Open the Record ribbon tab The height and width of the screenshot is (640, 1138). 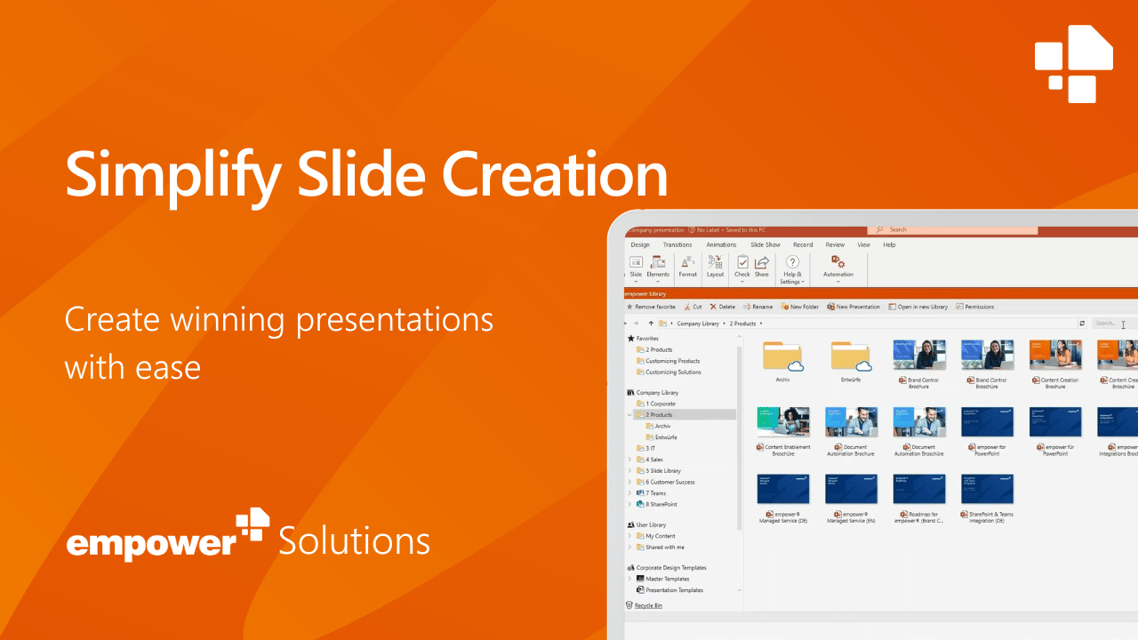tap(803, 245)
